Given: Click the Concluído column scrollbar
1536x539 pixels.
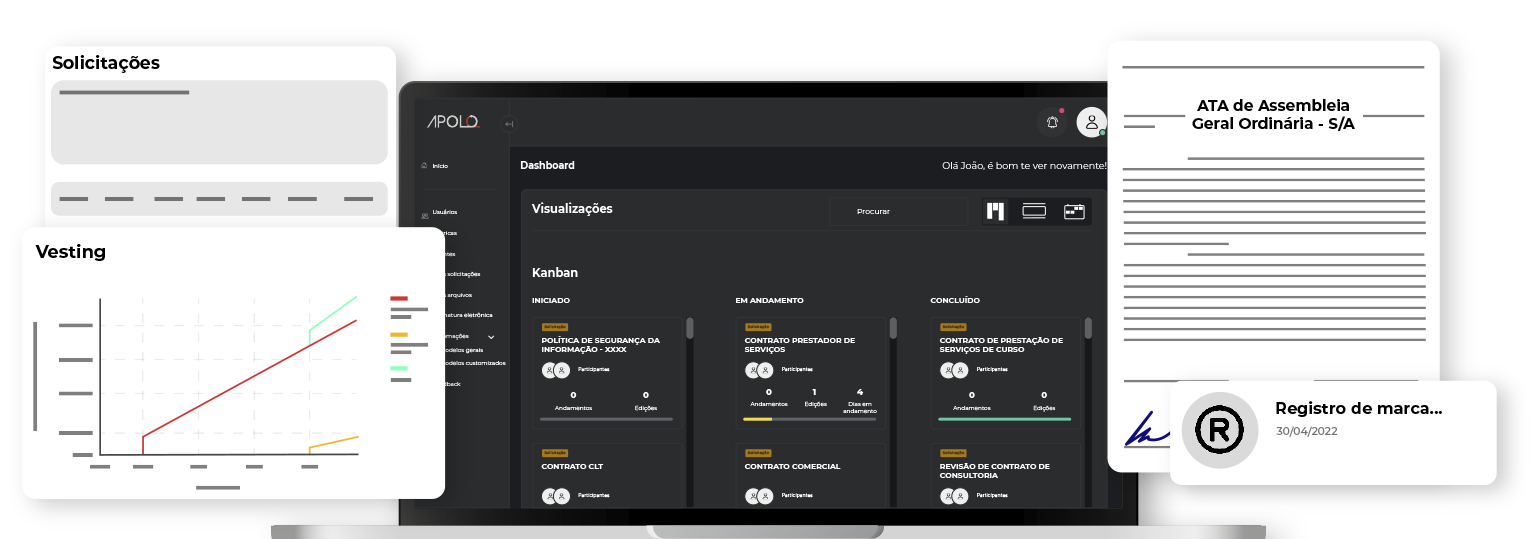Looking at the screenshot, I should click(1088, 328).
